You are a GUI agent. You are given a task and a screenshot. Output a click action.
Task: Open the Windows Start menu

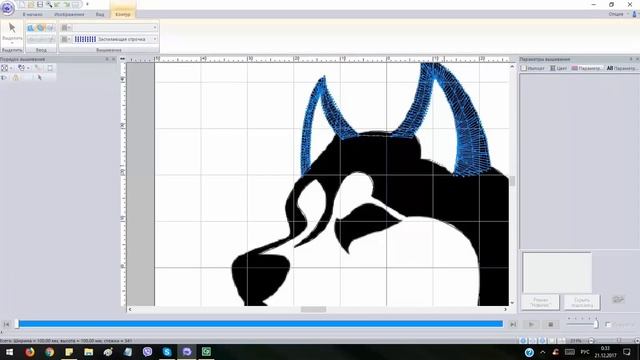point(9,352)
